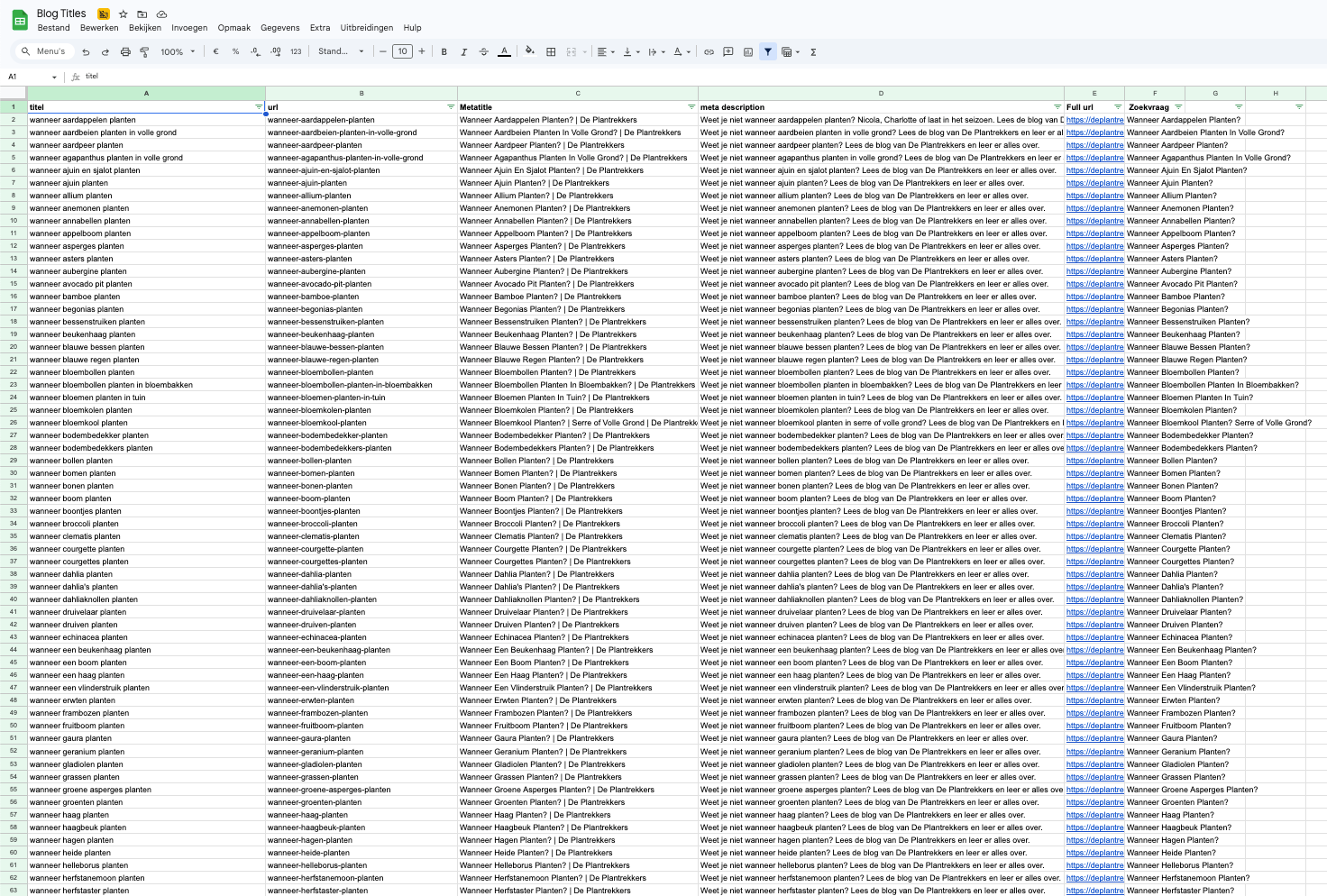1327x896 pixels.
Task: Format cells as percent
Action: coord(235,52)
